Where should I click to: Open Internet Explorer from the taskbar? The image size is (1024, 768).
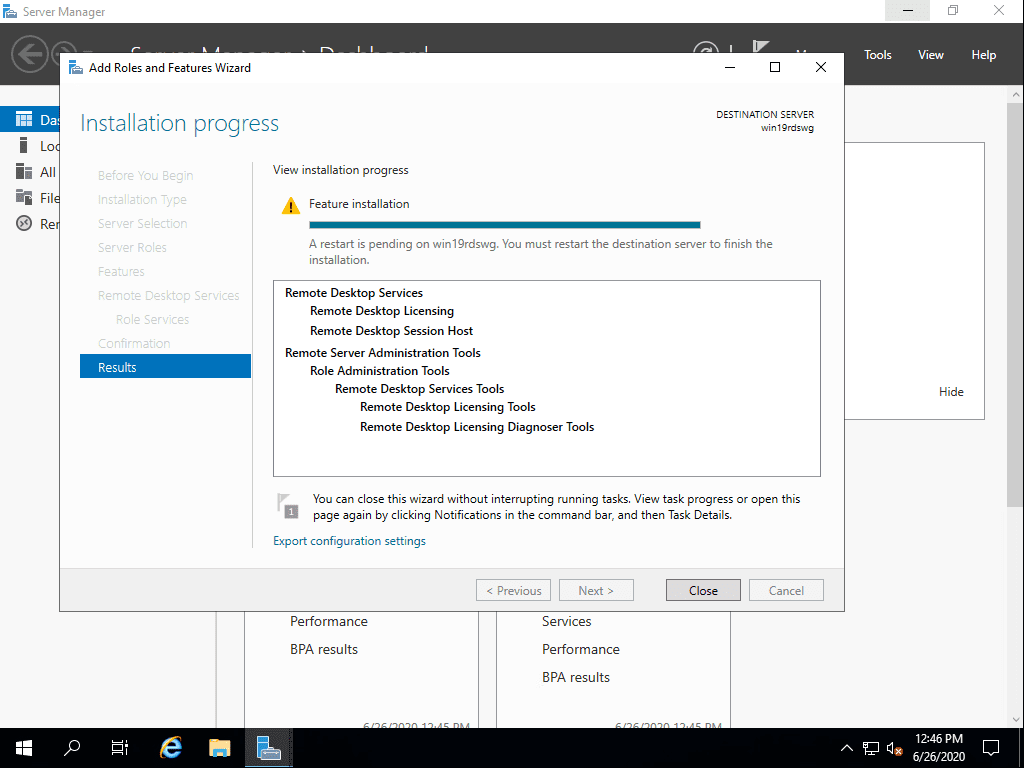click(171, 747)
